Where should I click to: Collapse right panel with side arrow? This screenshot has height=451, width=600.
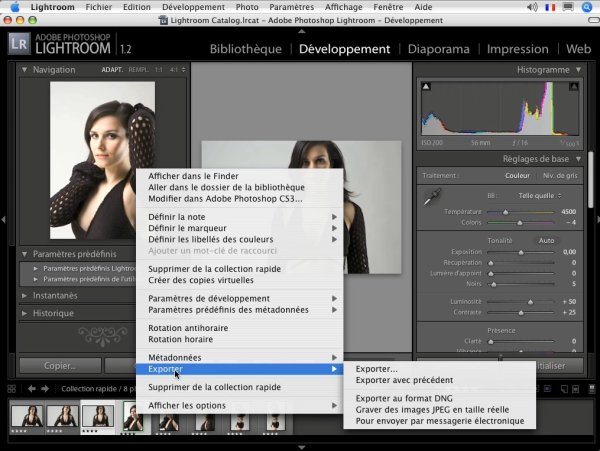click(x=597, y=220)
